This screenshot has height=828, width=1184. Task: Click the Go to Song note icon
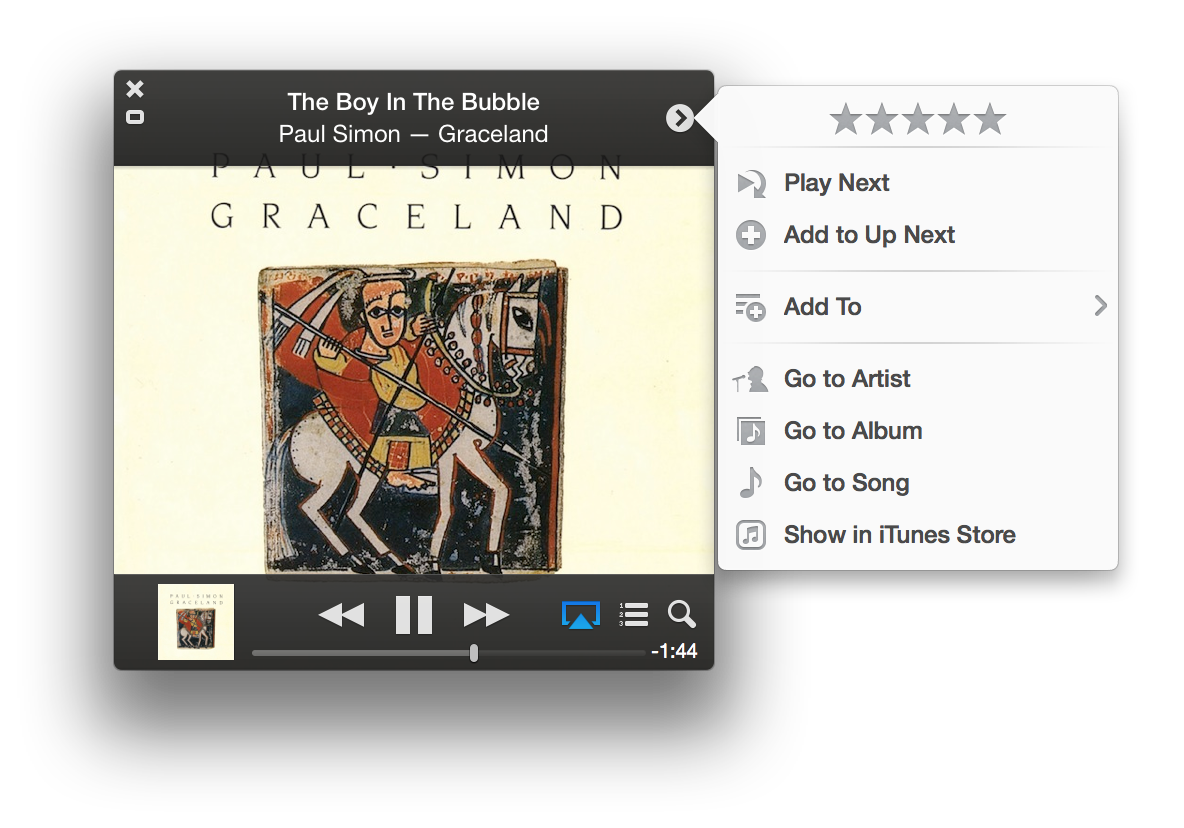click(x=751, y=482)
